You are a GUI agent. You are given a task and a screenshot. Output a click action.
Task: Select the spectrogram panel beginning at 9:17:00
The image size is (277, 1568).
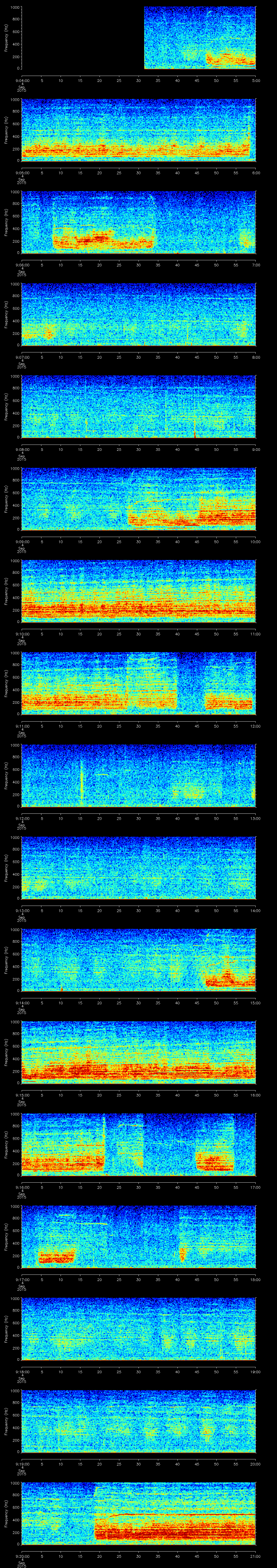pos(138,1237)
